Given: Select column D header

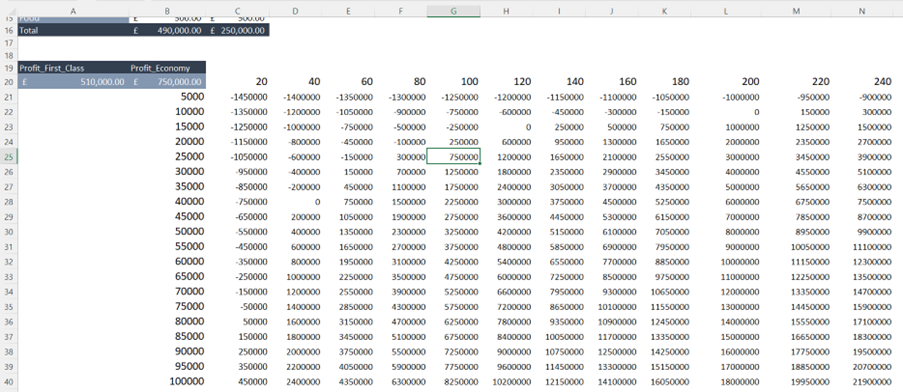Looking at the screenshot, I should [295, 11].
